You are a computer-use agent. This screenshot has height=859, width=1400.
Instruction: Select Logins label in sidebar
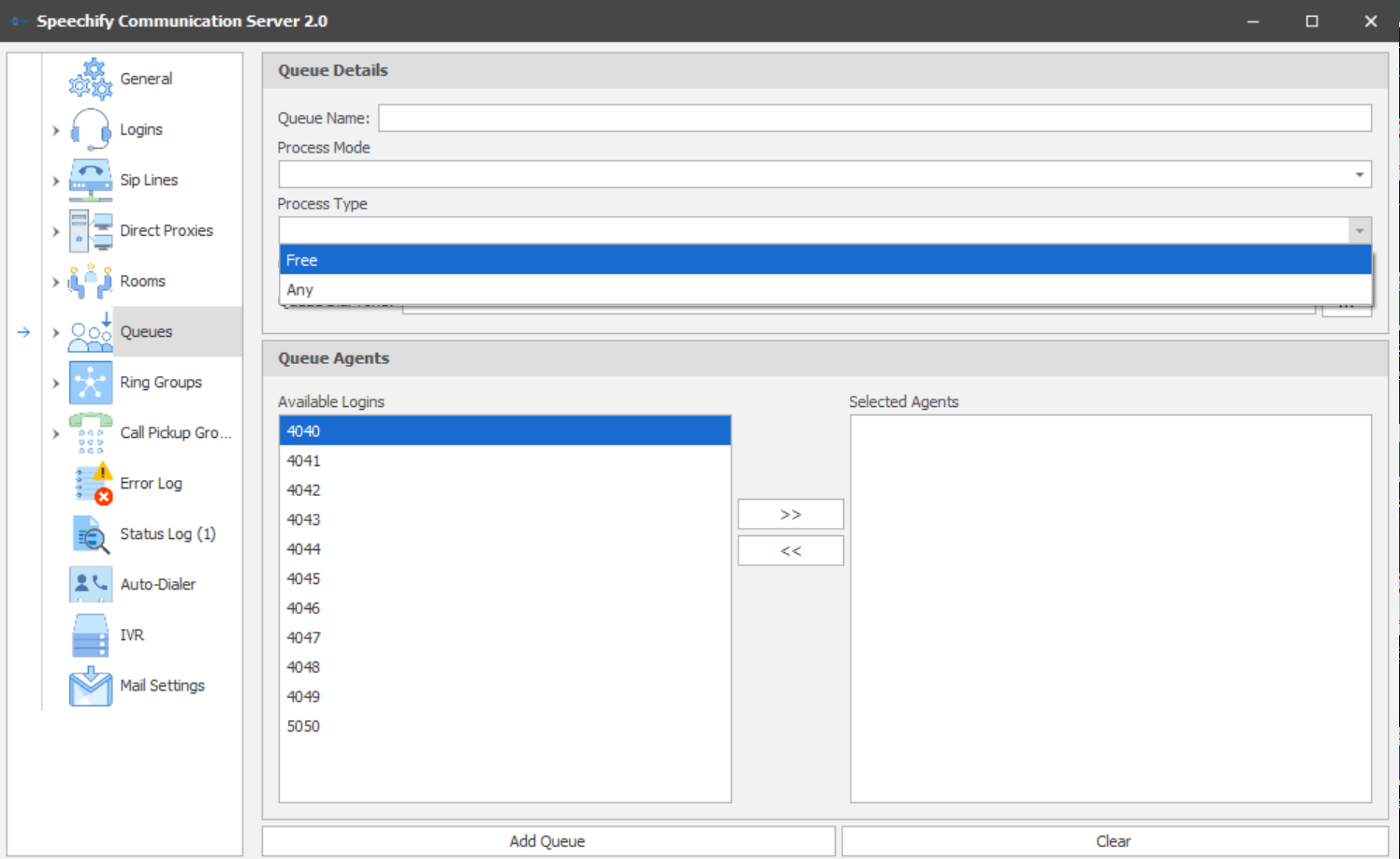pos(141,129)
